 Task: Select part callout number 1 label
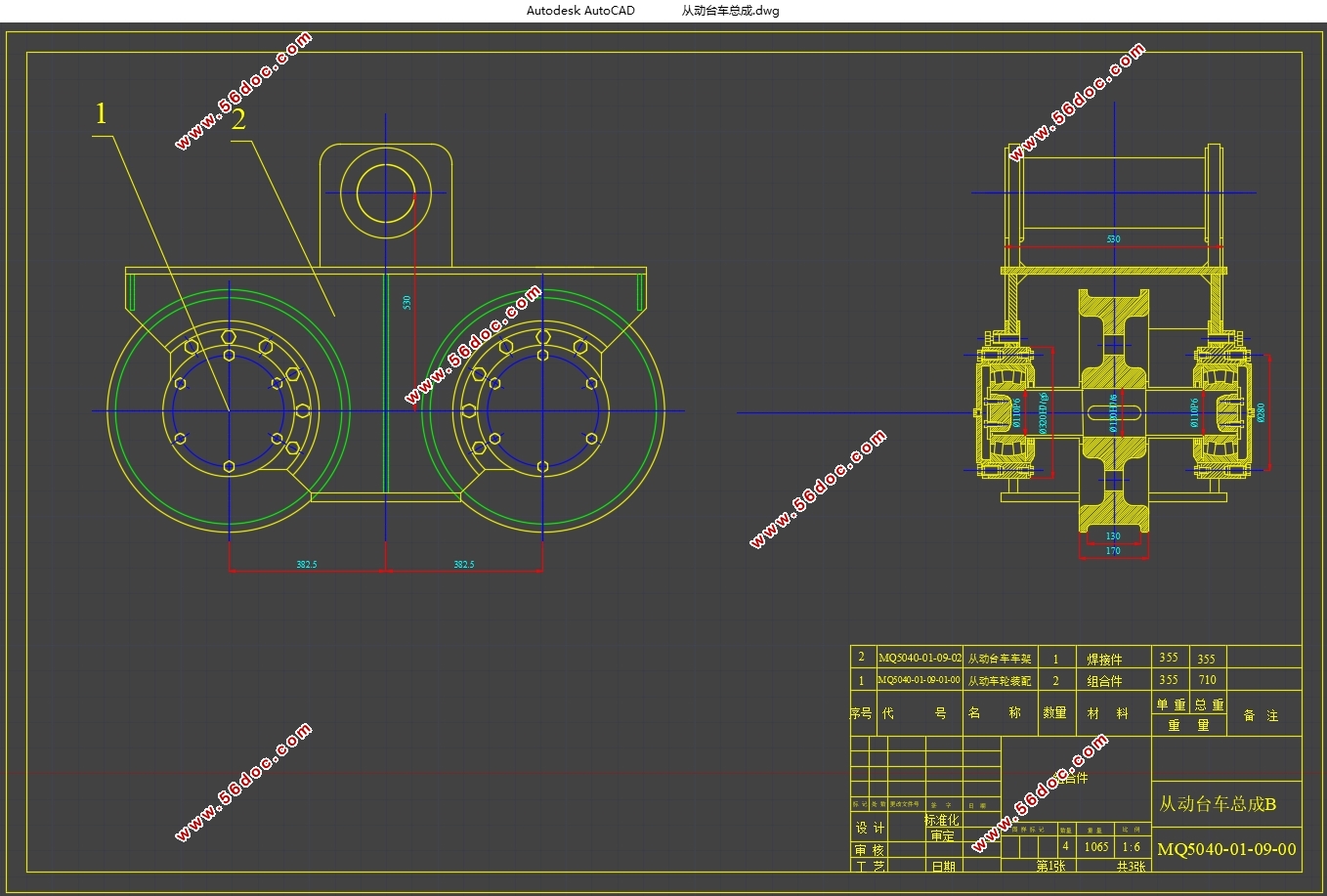pos(101,114)
